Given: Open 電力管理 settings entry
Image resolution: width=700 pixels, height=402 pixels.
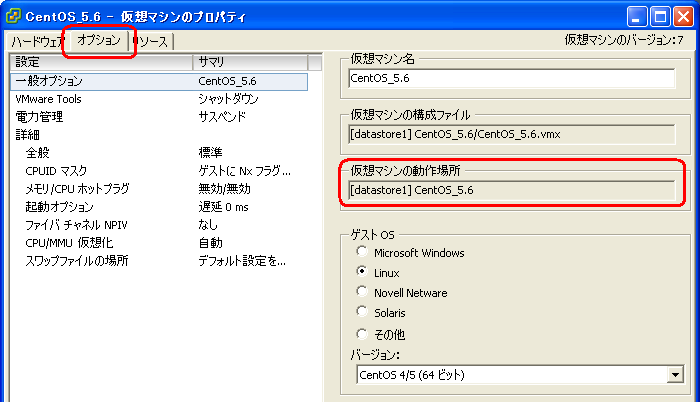Looking at the screenshot, I should pyautogui.click(x=39, y=117).
